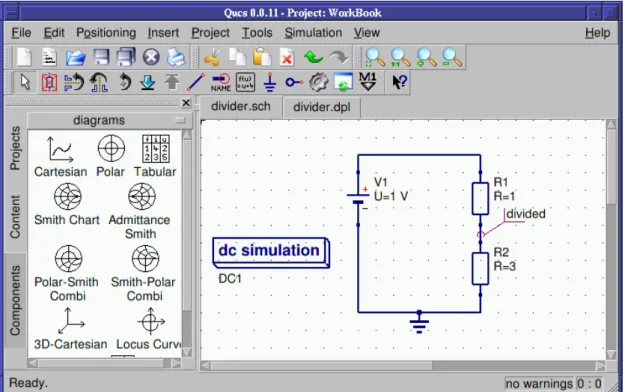Rotate selected component tool
This screenshot has width=625, height=392.
click(x=124, y=82)
